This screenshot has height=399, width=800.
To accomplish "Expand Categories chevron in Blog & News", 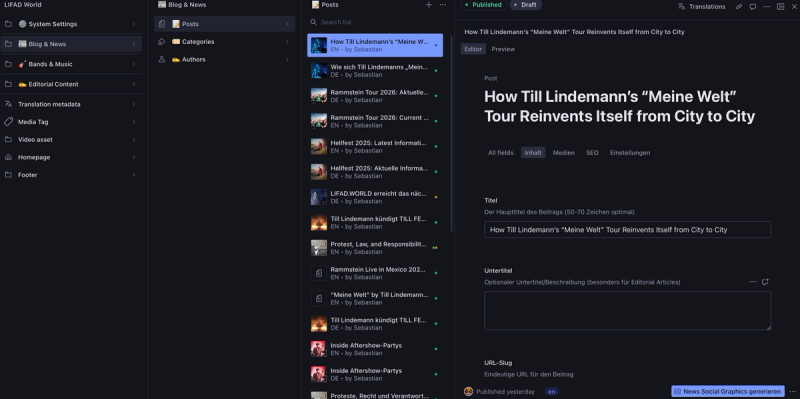I will [x=287, y=42].
